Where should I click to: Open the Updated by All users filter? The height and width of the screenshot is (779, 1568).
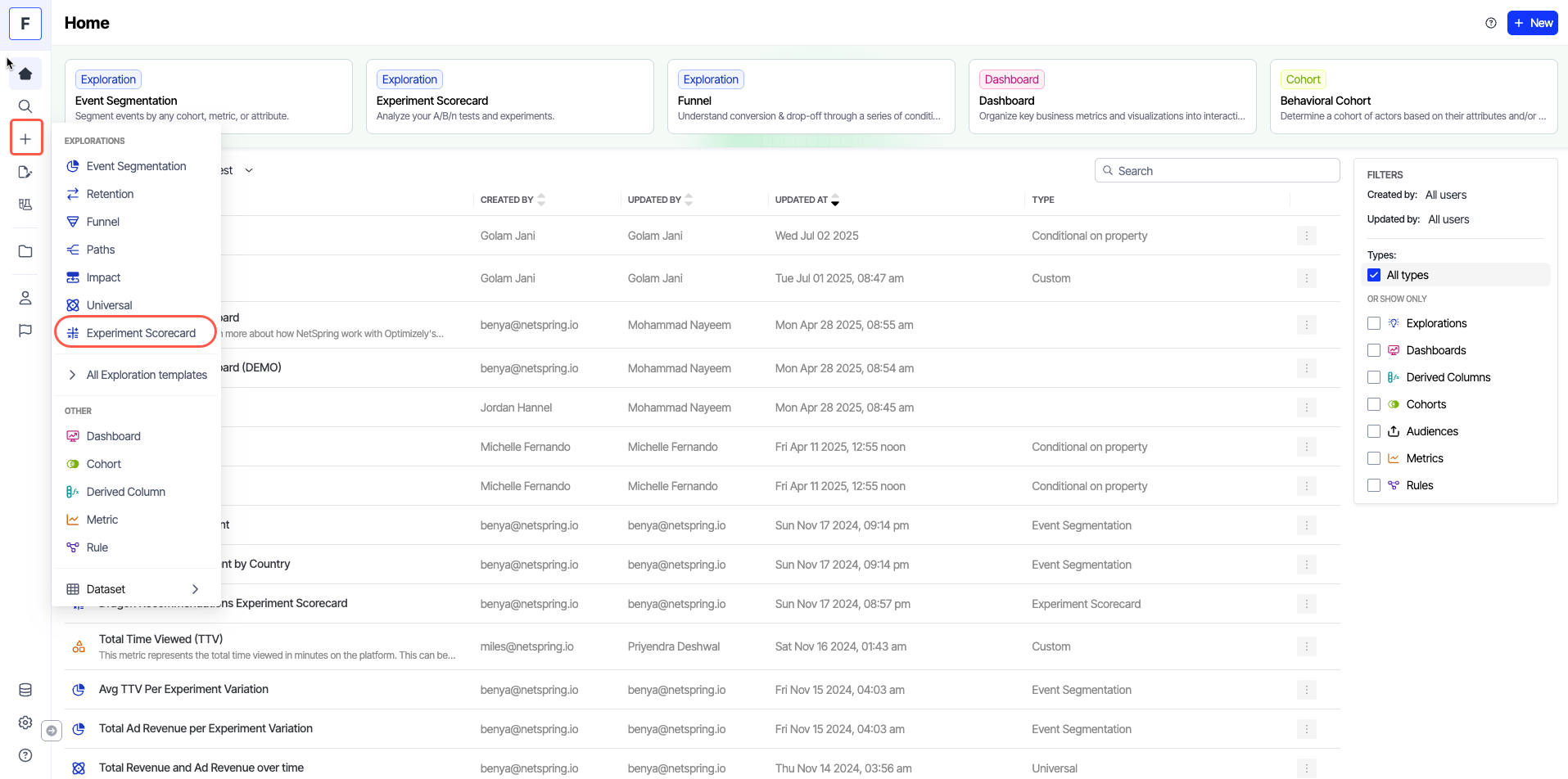[1448, 219]
